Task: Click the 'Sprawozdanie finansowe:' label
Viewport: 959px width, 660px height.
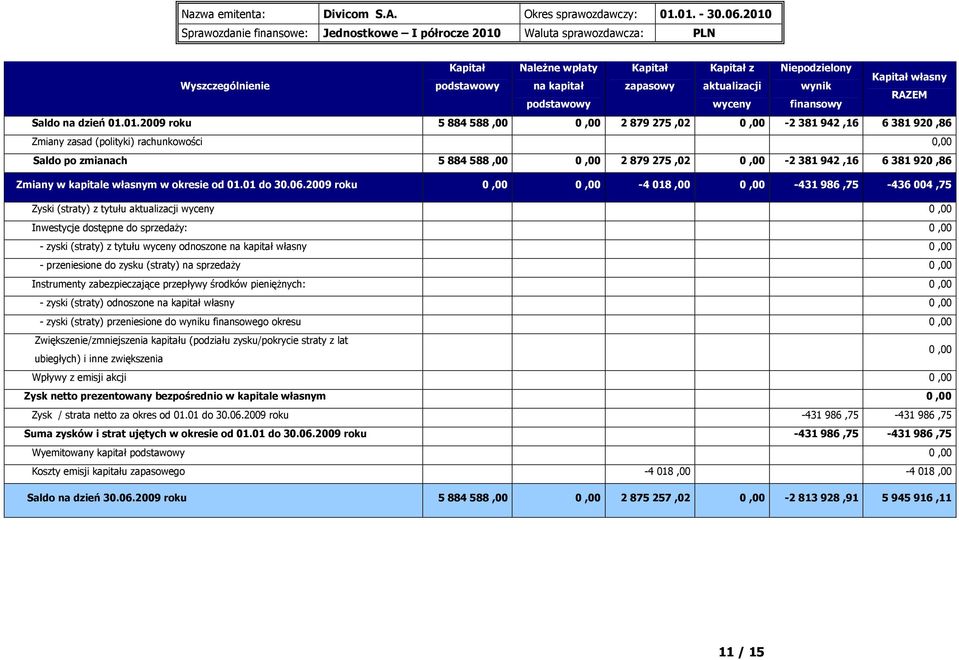Action: click(x=245, y=33)
